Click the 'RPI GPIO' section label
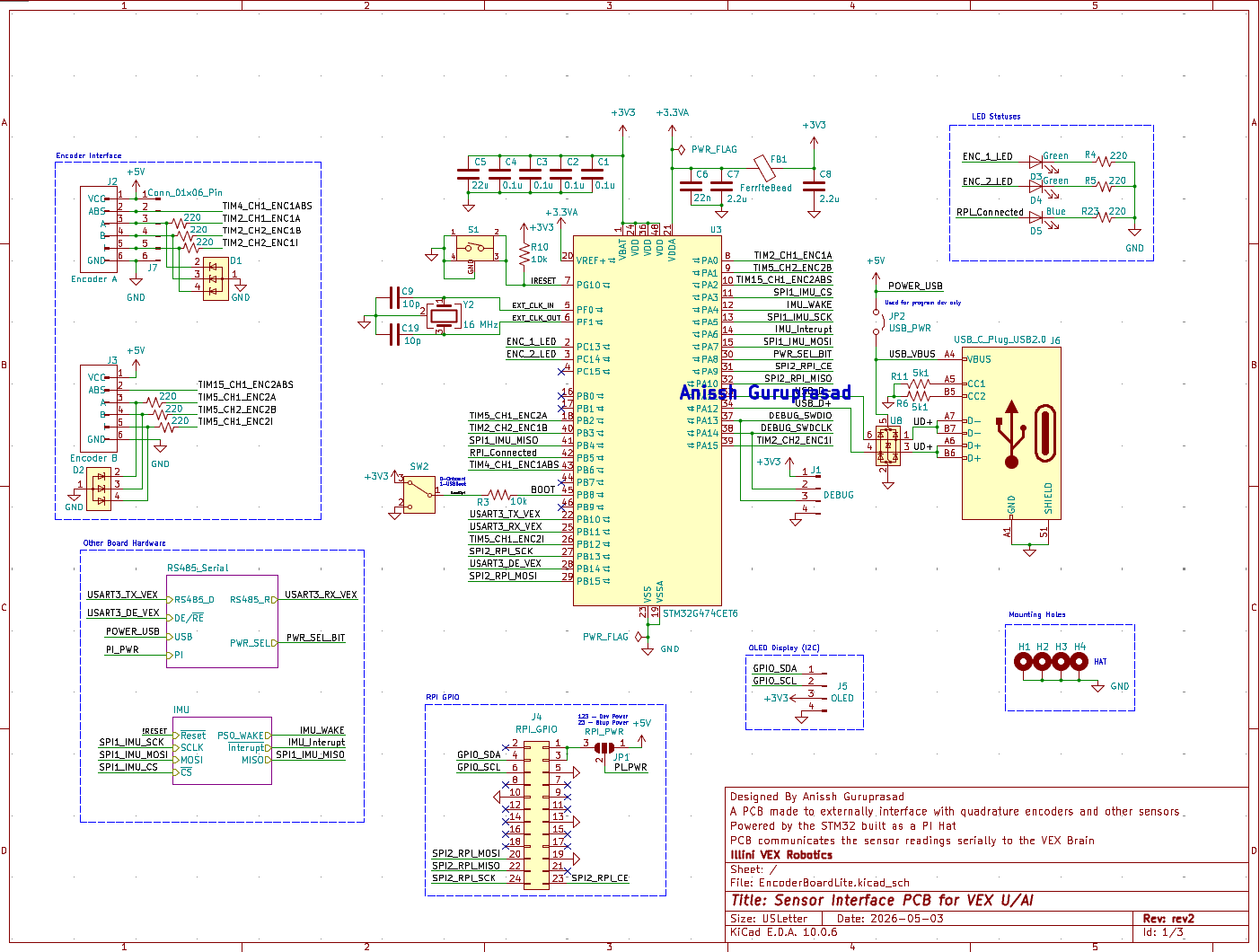This screenshot has width=1260, height=952. pyautogui.click(x=443, y=698)
